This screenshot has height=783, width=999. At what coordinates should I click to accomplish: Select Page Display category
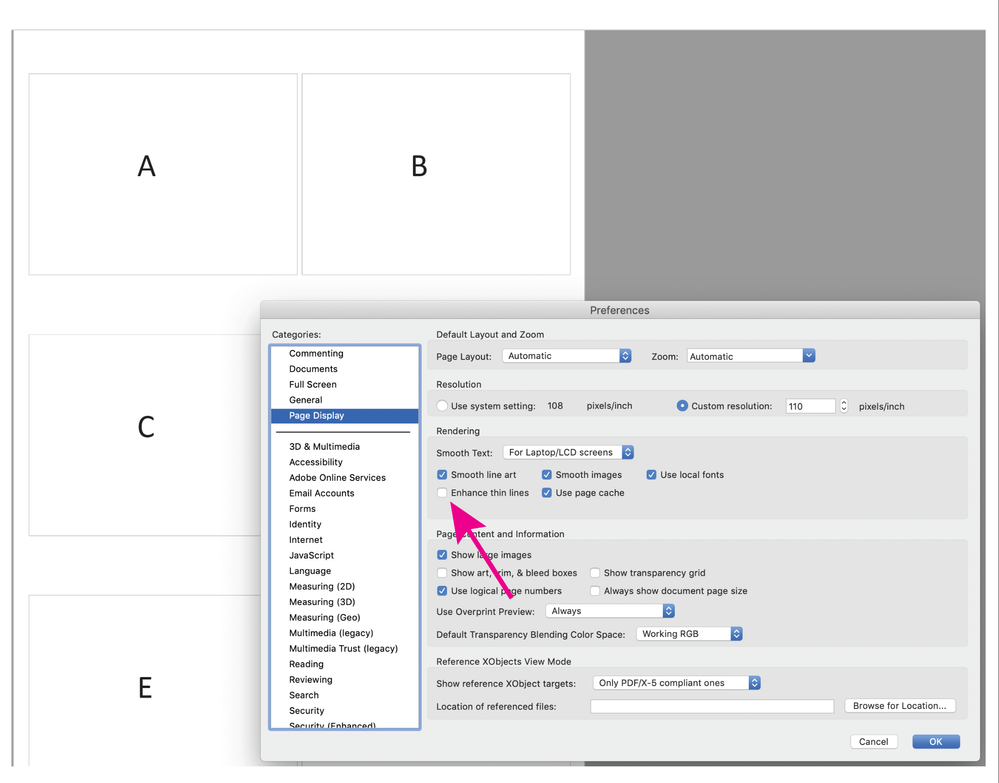[345, 415]
